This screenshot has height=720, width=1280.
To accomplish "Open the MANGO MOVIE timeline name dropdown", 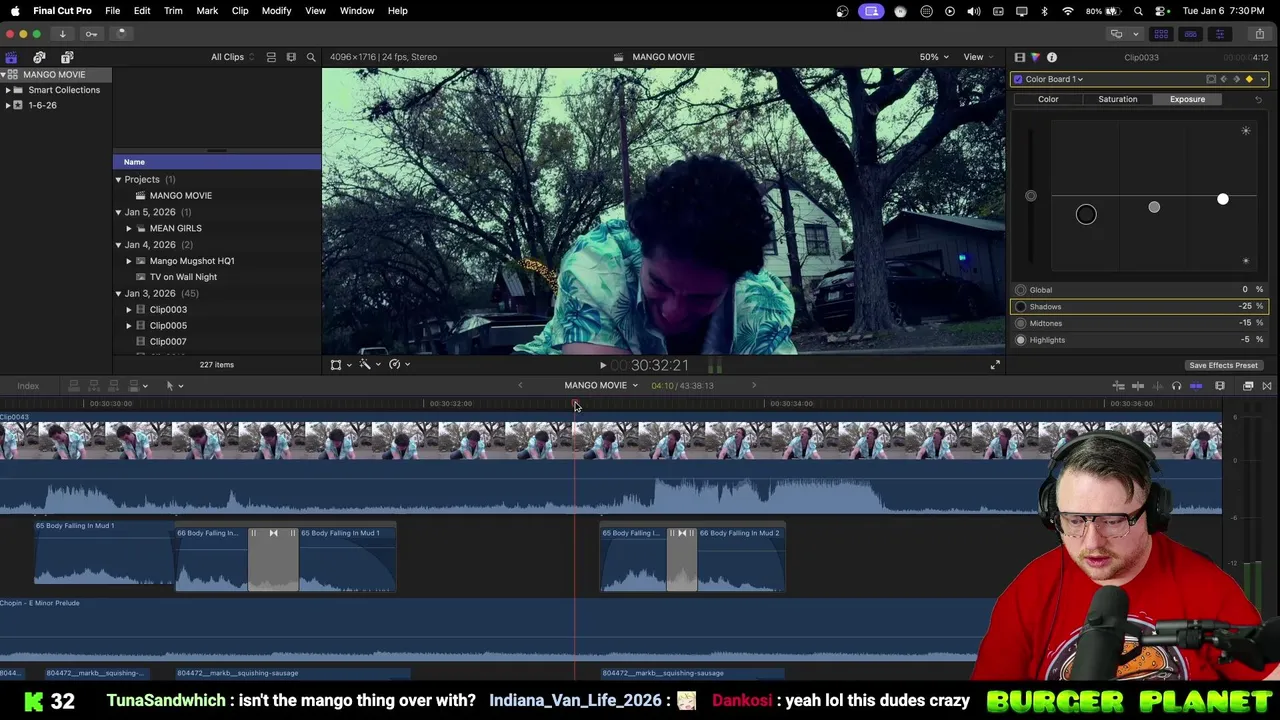I will 600,385.
